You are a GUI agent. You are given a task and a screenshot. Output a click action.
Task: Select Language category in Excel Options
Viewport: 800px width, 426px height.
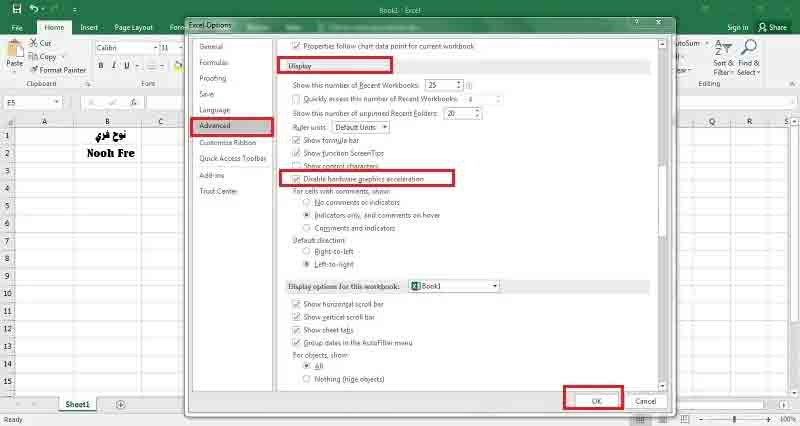(214, 110)
